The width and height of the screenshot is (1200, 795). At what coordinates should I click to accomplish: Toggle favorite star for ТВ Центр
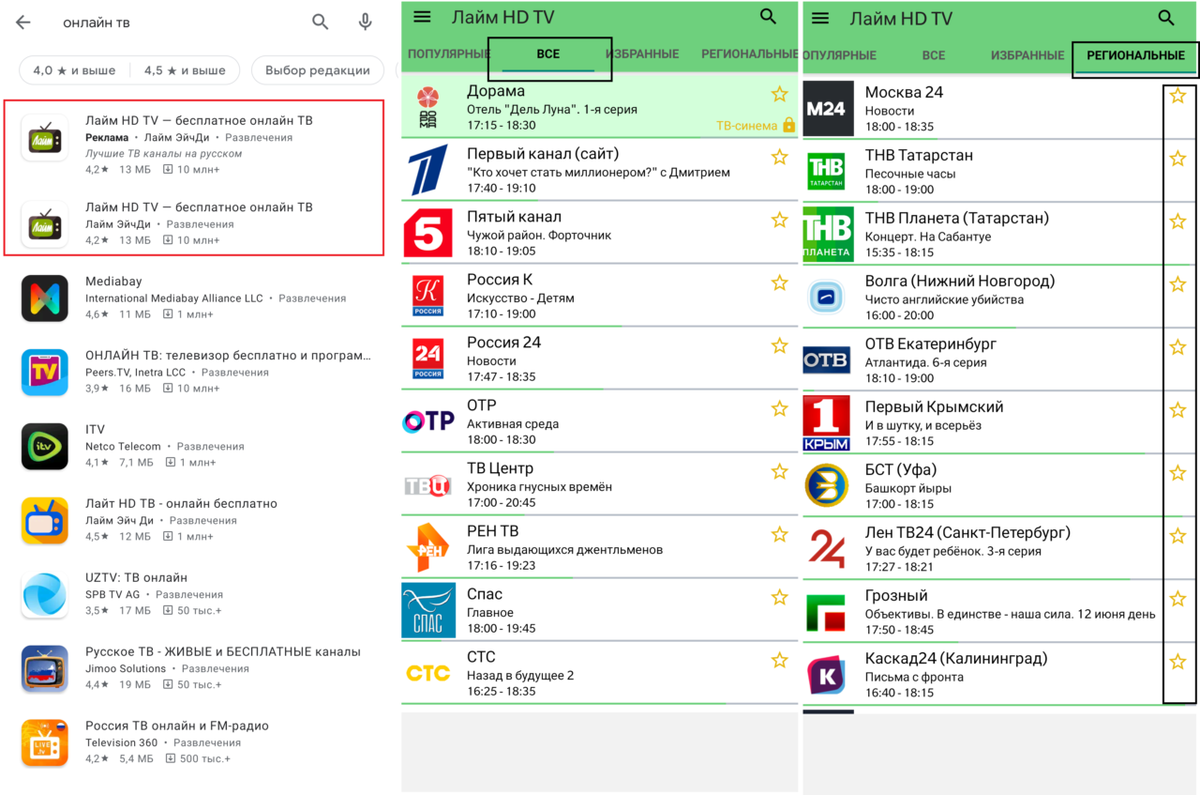click(x=780, y=472)
